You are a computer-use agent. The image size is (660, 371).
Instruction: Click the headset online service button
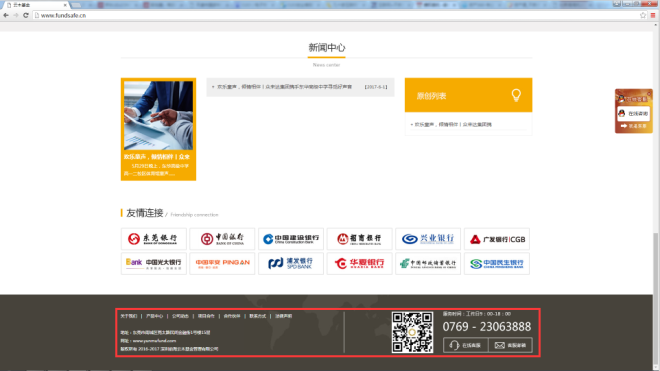466,345
